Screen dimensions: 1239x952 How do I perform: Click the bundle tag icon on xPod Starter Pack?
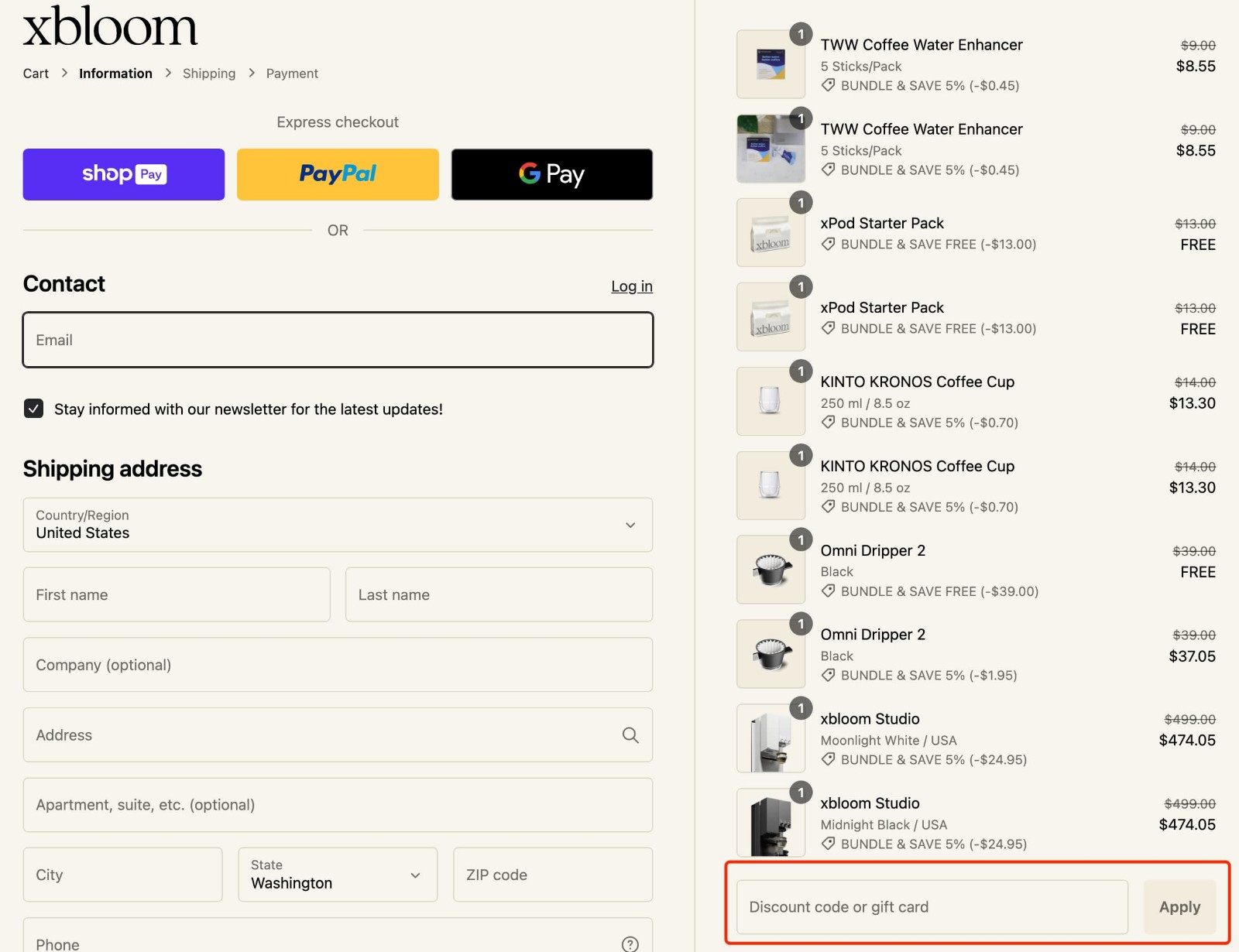tap(828, 244)
